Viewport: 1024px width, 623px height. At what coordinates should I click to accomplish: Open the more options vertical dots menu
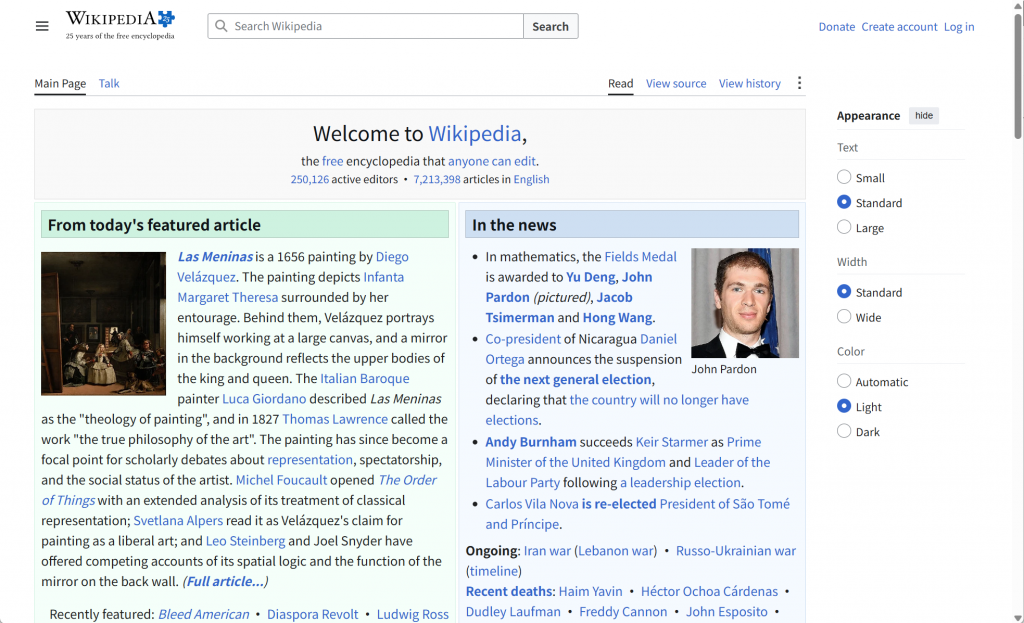pyautogui.click(x=799, y=83)
